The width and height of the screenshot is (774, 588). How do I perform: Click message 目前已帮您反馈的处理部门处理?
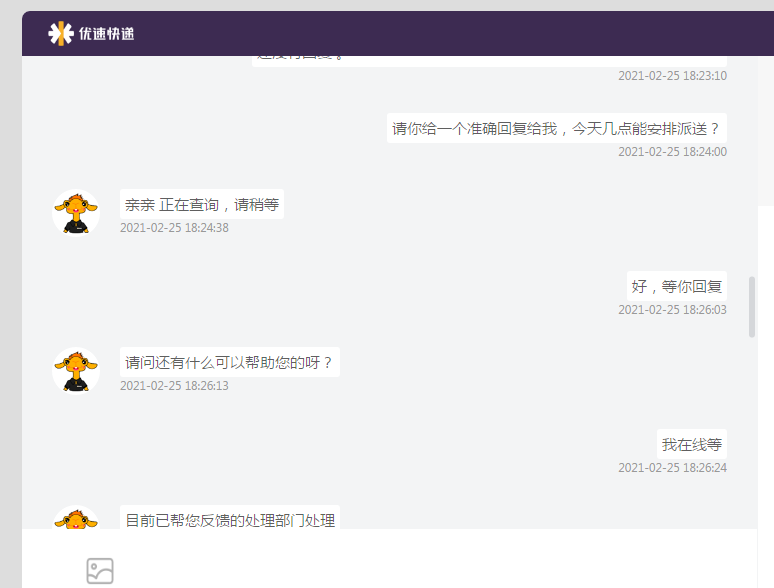(230, 517)
